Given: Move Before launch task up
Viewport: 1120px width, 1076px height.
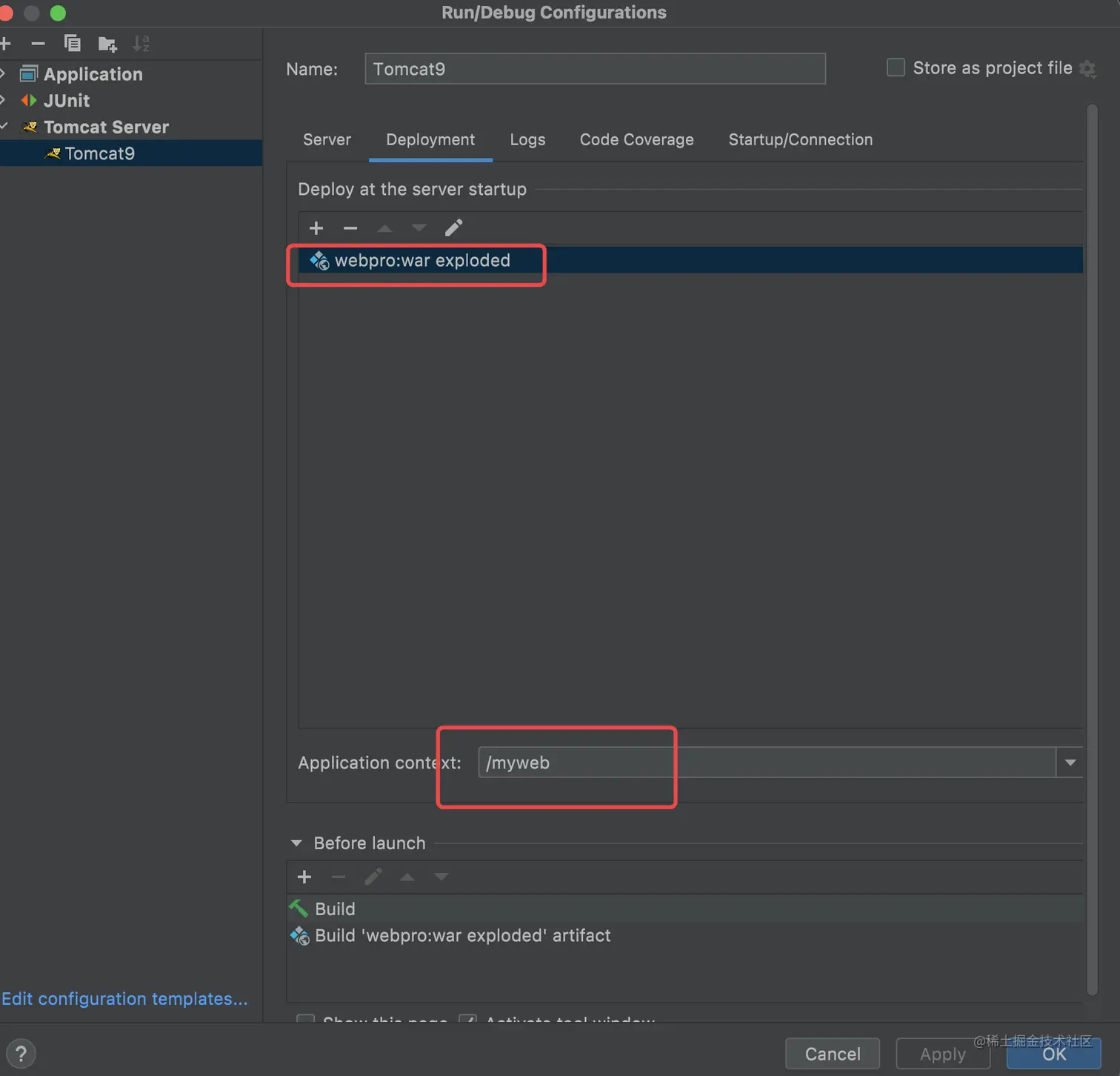Looking at the screenshot, I should pyautogui.click(x=407, y=877).
